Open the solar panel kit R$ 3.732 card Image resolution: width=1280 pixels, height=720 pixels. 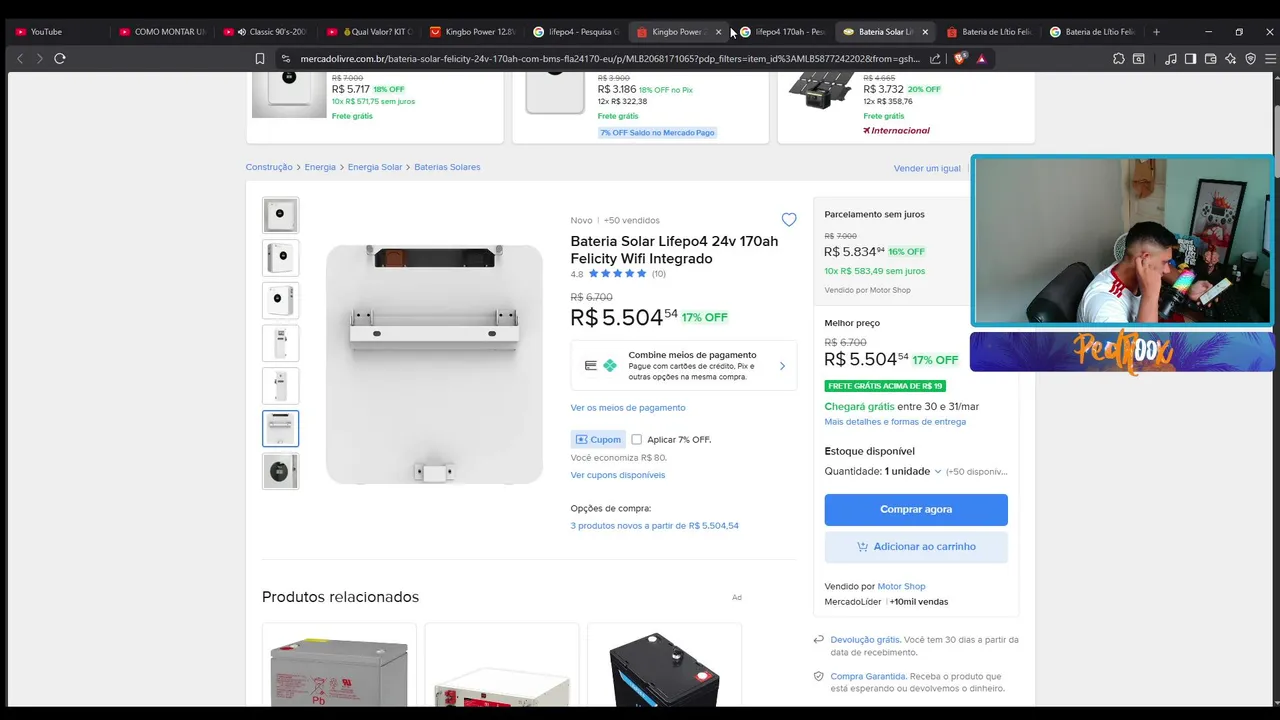[906, 107]
